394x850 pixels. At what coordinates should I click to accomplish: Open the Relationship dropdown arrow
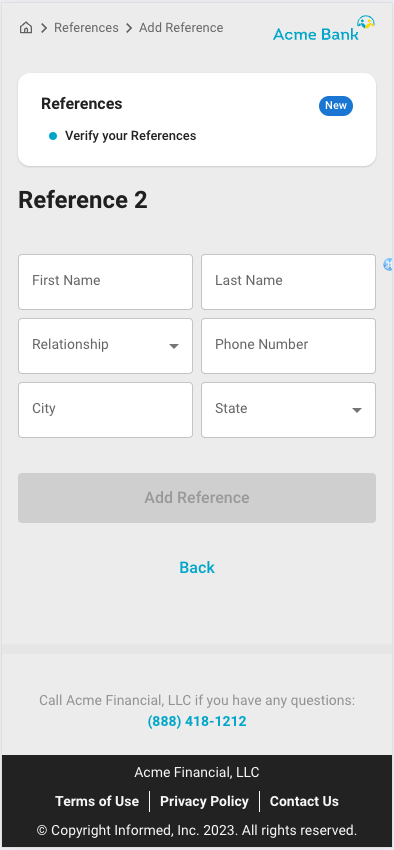tap(174, 346)
